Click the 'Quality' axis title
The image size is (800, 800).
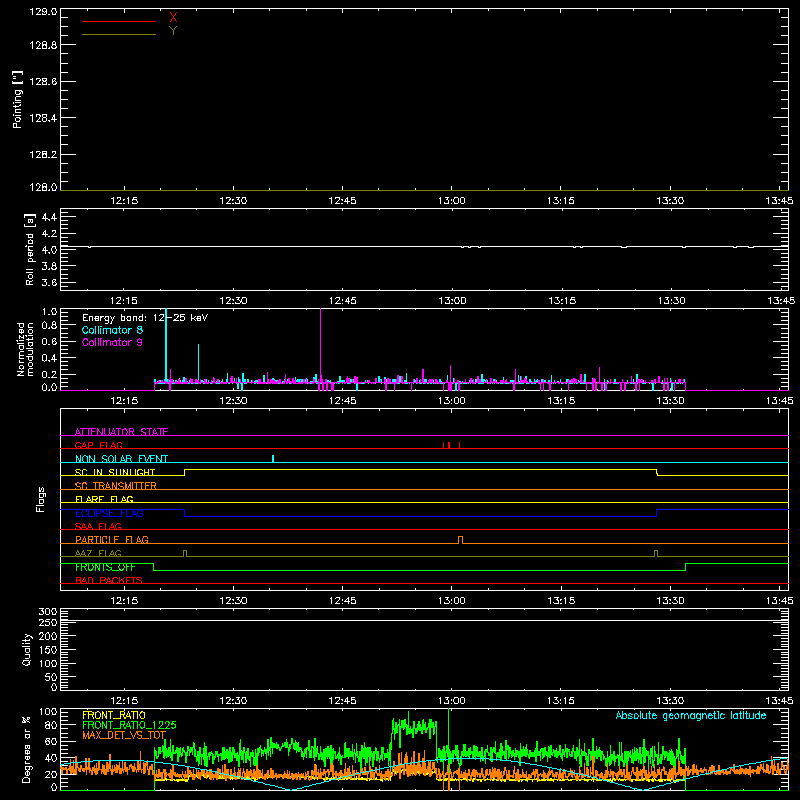[x=27, y=649]
